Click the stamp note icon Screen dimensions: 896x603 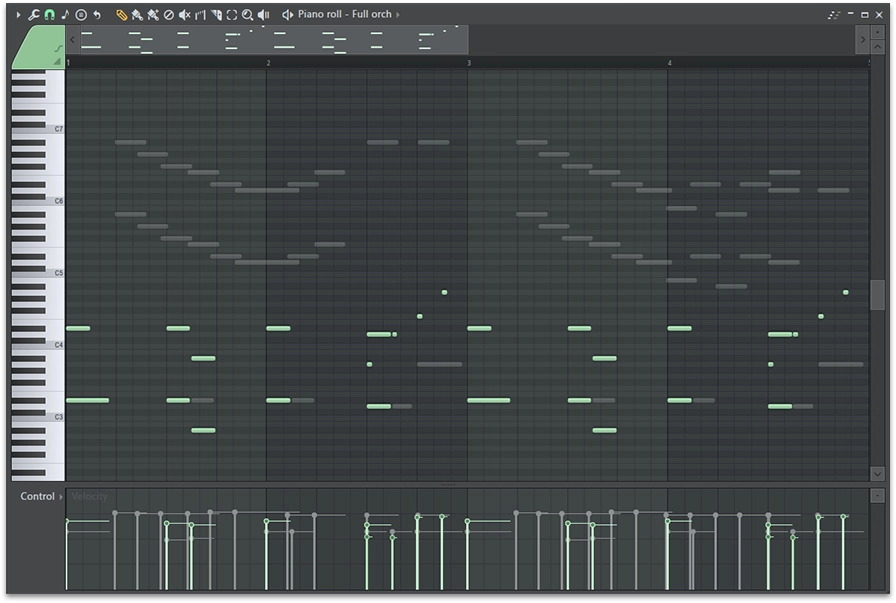point(65,15)
